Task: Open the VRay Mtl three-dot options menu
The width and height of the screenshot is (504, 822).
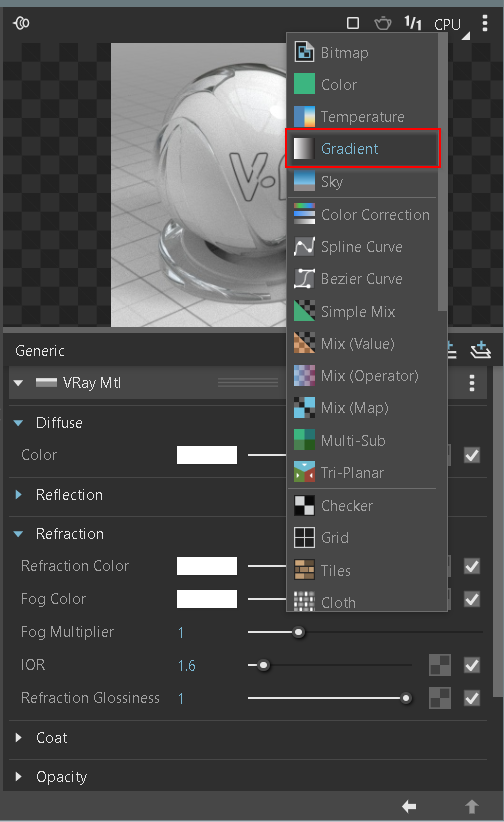Action: (x=472, y=383)
